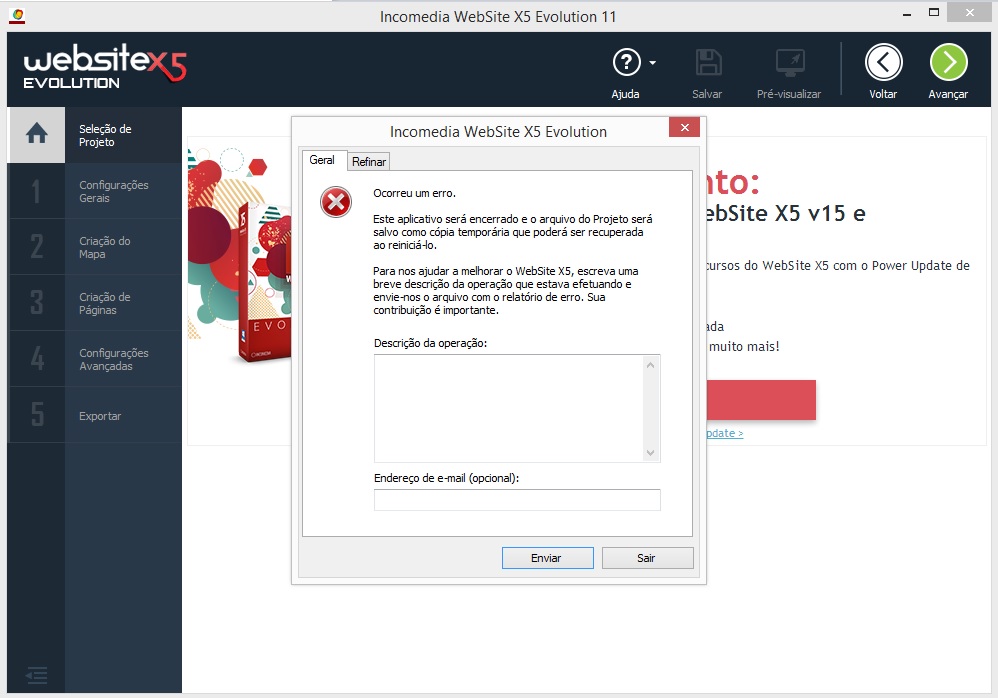
Task: Select step 5 Exportar
Action: coord(95,415)
